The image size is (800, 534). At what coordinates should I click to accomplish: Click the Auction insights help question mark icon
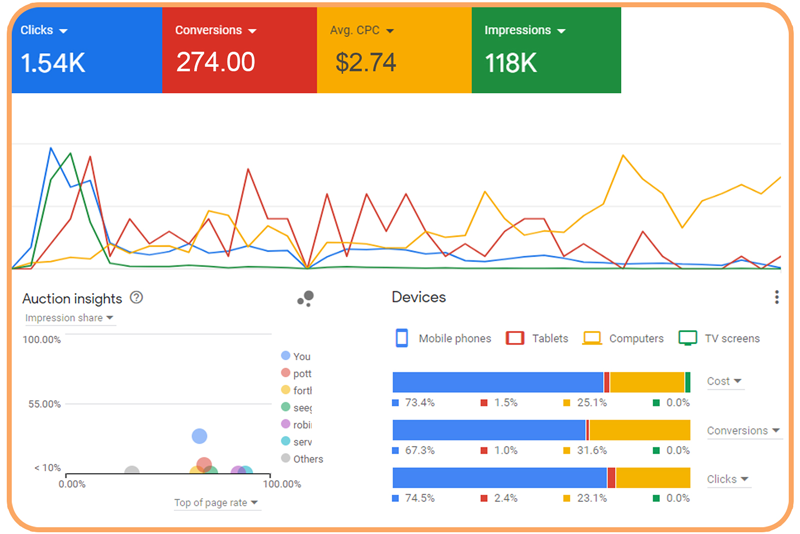[x=137, y=298]
